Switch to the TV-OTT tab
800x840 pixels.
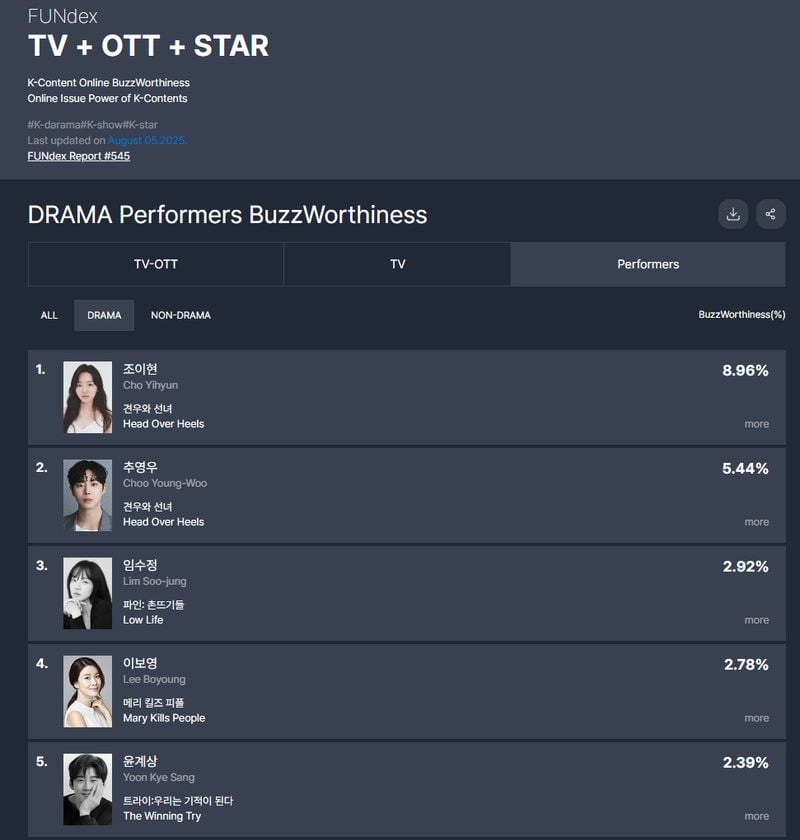point(156,264)
